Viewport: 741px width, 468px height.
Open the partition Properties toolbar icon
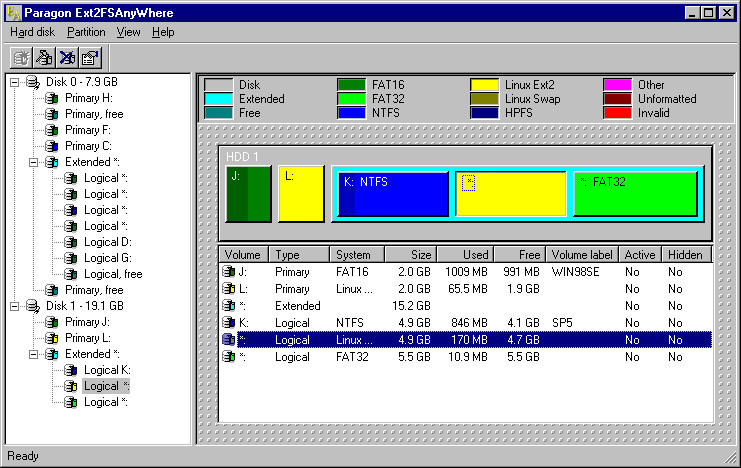[90, 58]
